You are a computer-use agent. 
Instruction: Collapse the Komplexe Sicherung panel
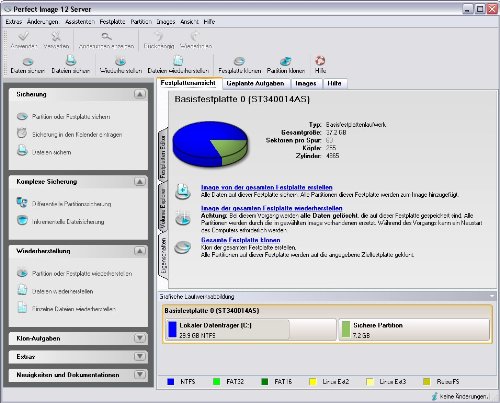pos(140,182)
